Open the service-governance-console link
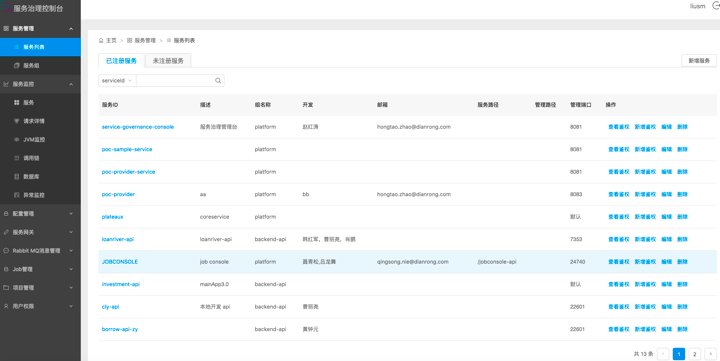Screen dimensions: 720x361 138,127
